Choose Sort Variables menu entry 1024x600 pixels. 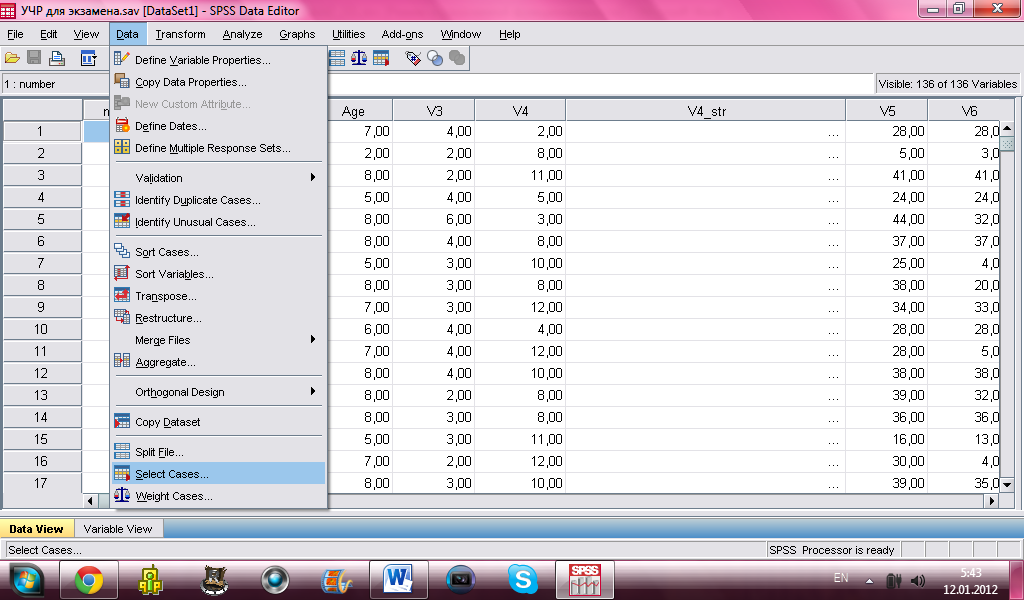tap(218, 274)
